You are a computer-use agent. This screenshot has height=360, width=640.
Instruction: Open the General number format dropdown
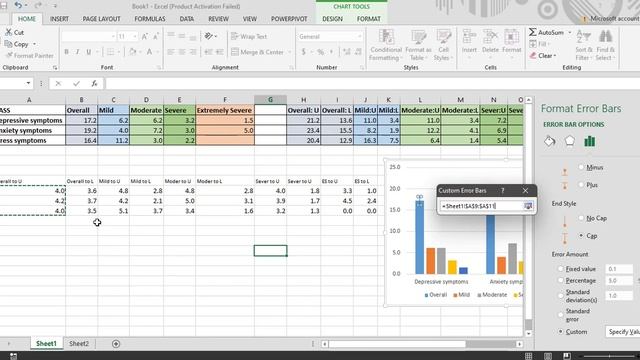point(359,36)
